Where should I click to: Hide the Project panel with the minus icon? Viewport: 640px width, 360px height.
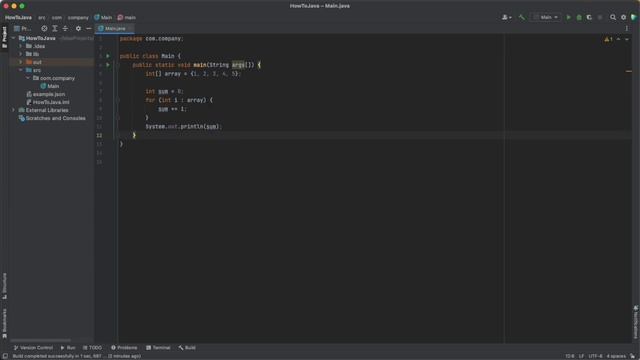(89, 29)
